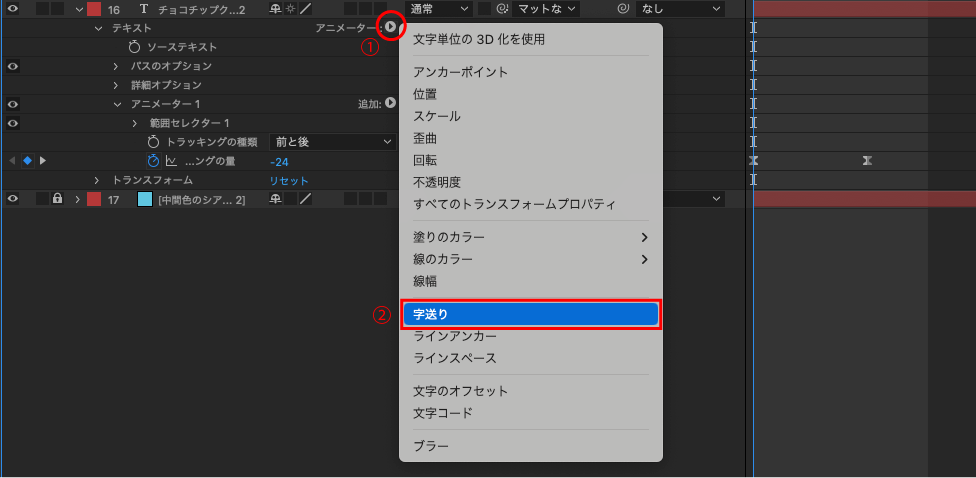Click the cyan solid swatch of layer 17
The width and height of the screenshot is (976, 478).
coord(145,199)
